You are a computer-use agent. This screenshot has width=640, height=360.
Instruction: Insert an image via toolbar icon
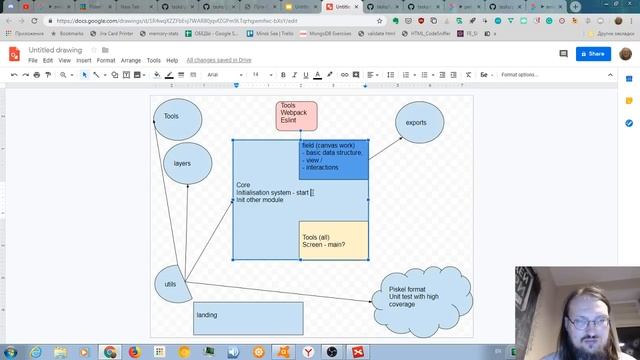pyautogui.click(x=137, y=75)
